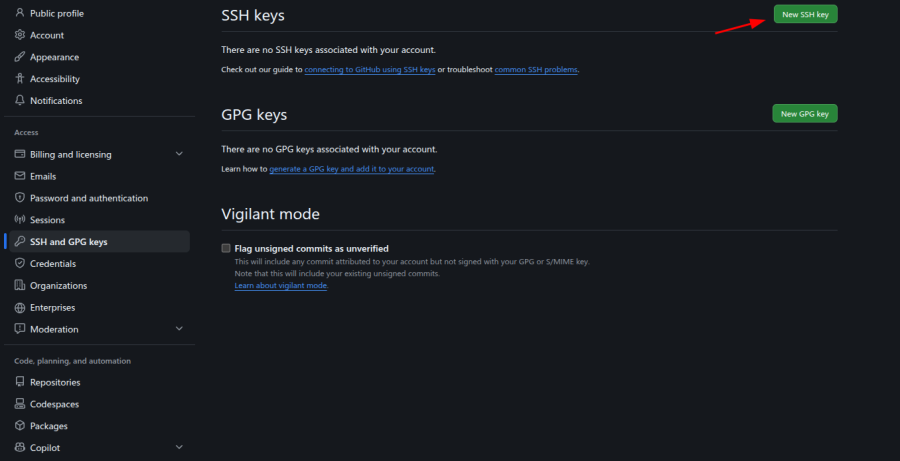The height and width of the screenshot is (461, 900).
Task: Click the no SSH keys associated text
Action: (x=328, y=50)
